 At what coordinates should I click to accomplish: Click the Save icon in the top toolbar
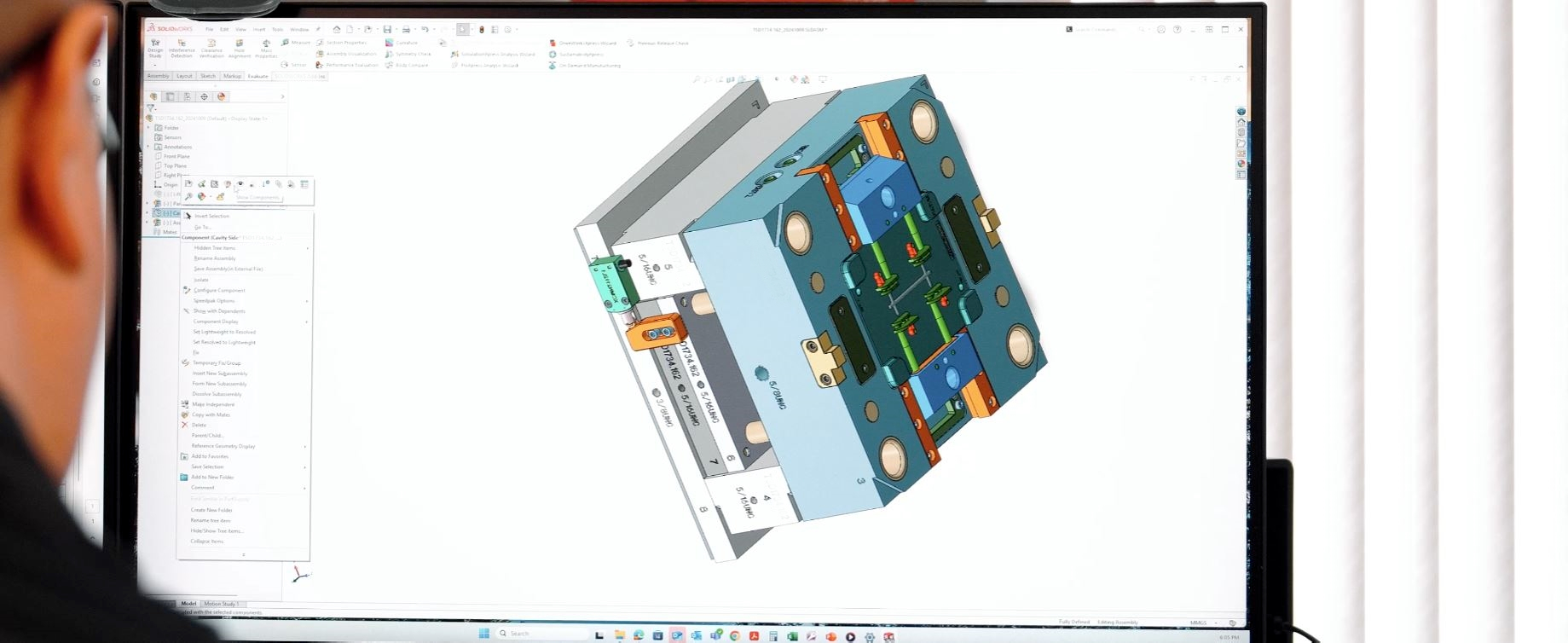click(387, 30)
